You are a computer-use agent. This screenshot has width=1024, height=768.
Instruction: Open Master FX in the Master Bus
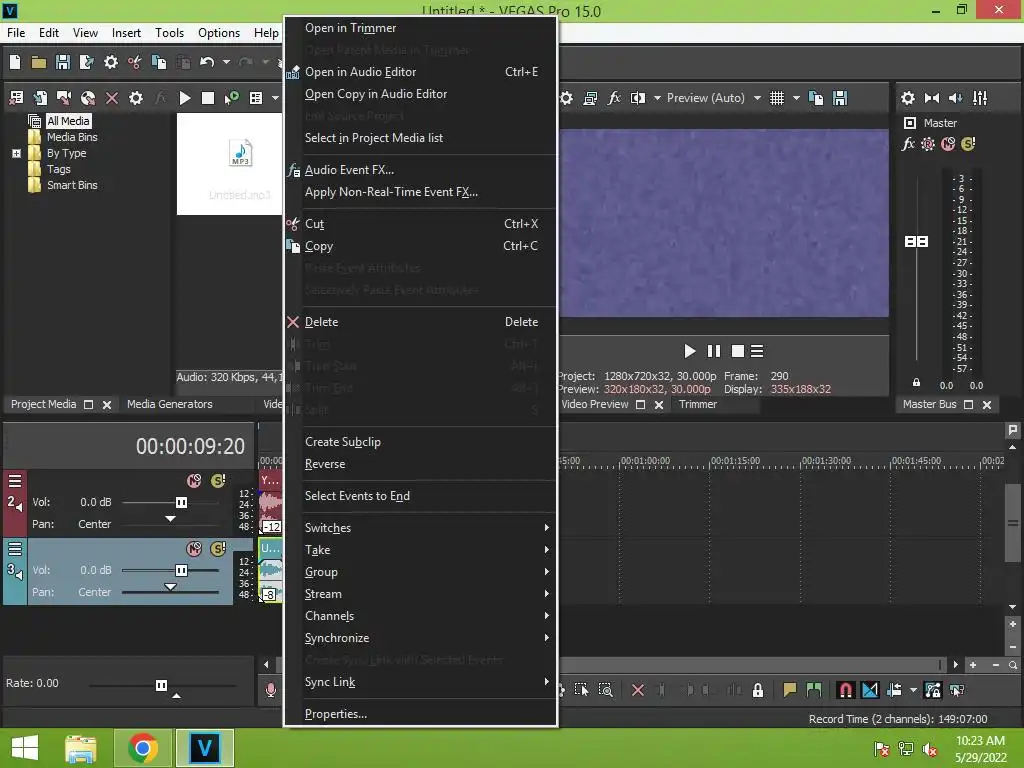908,144
